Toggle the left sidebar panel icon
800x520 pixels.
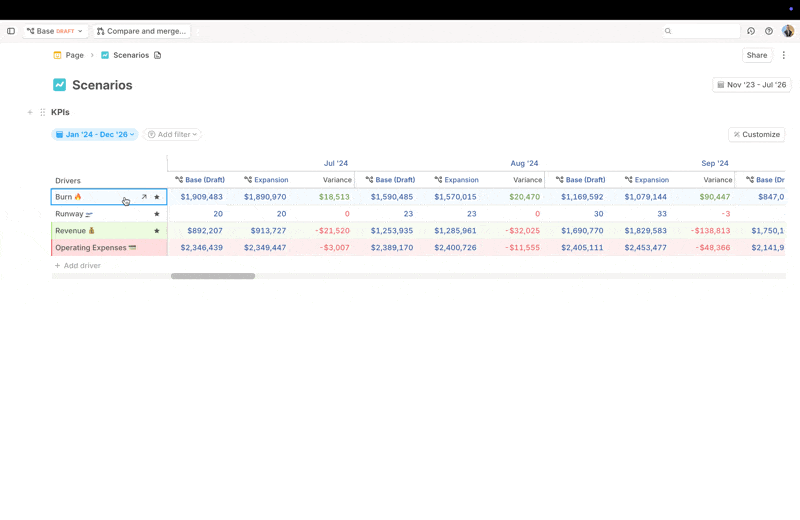pos(11,31)
